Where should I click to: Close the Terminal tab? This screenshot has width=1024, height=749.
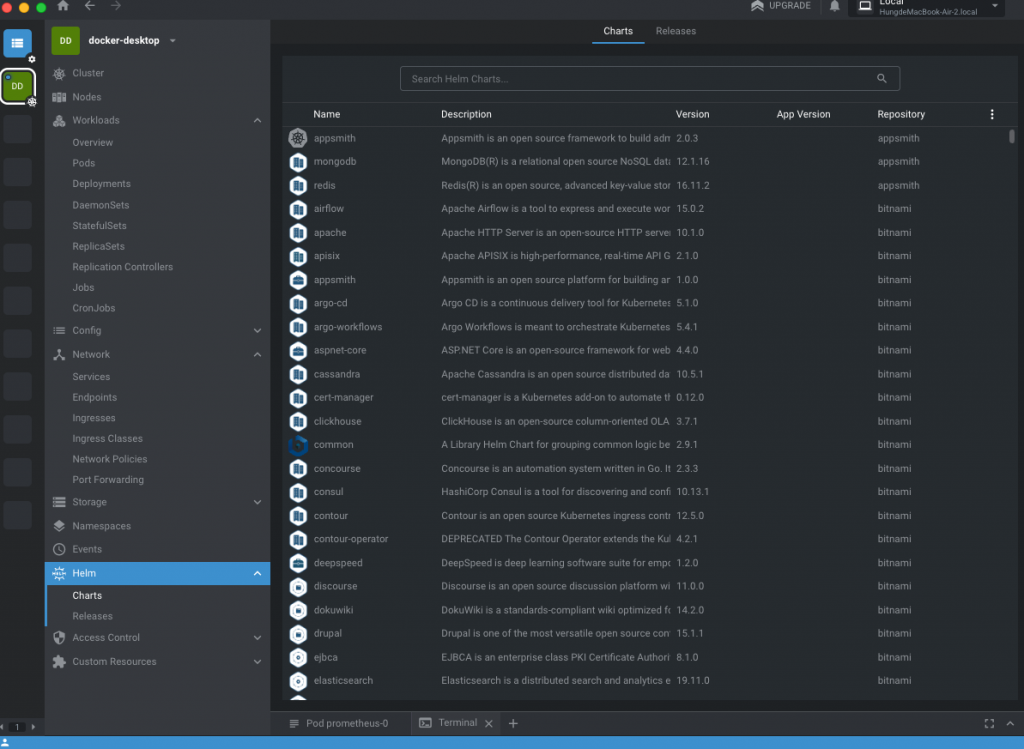pos(488,724)
